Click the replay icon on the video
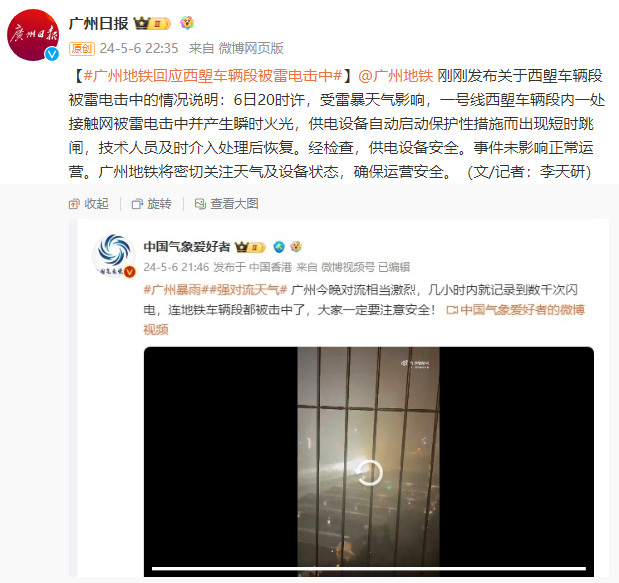This screenshot has width=619, height=583. coord(369,473)
